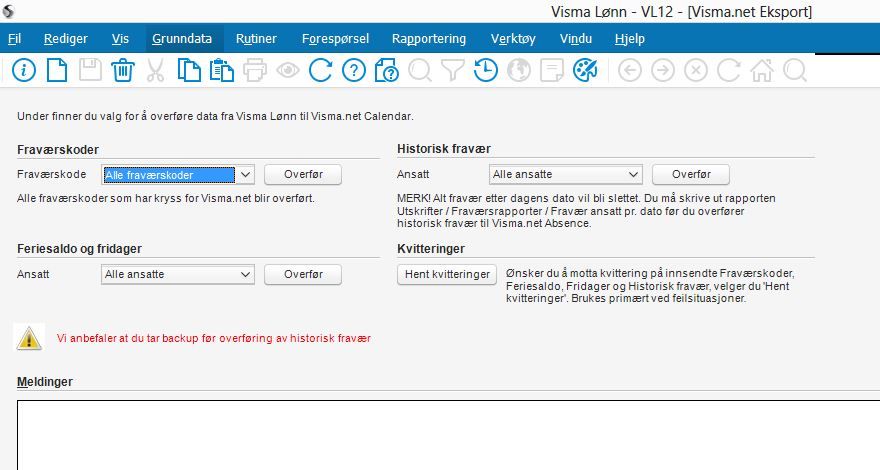Click Overfør button next to Fraværskode
This screenshot has height=470, width=880.
click(303, 175)
